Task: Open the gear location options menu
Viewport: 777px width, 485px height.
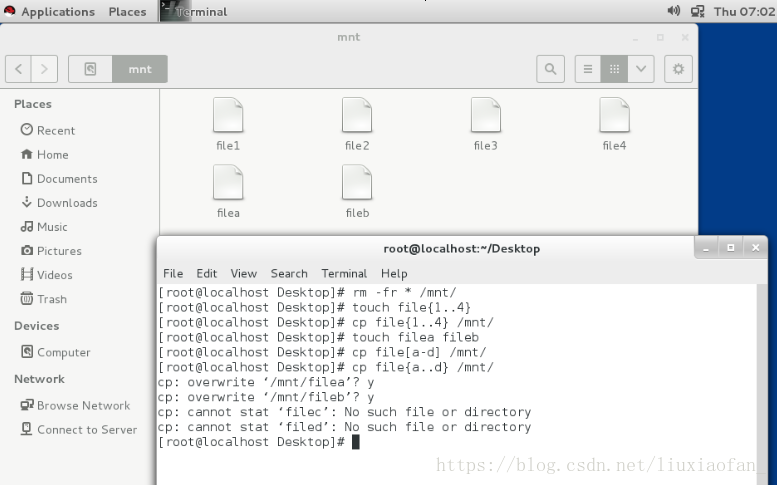Action: click(678, 69)
